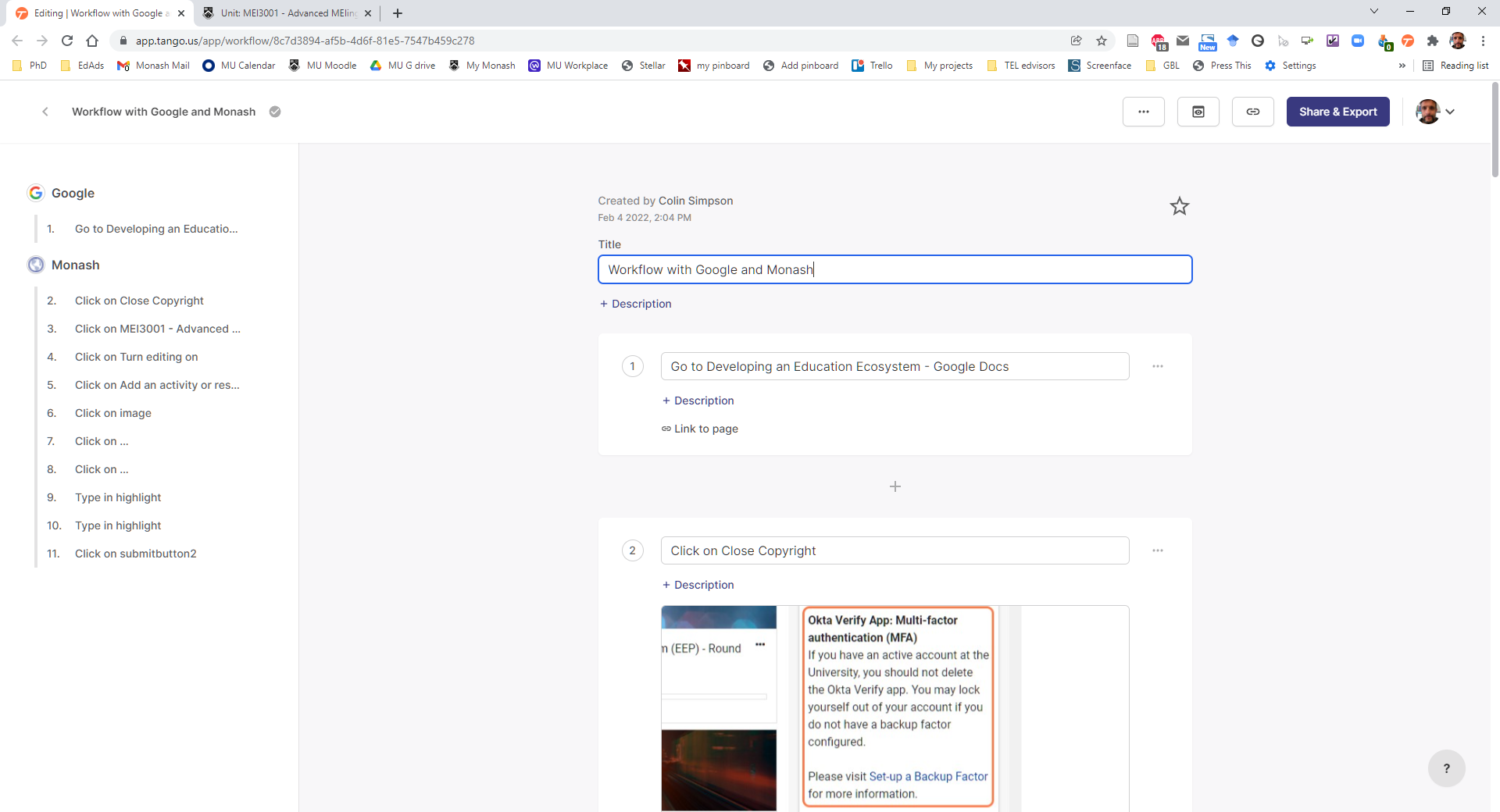The height and width of the screenshot is (812, 1500).
Task: Click Share & Export button
Action: [x=1337, y=112]
